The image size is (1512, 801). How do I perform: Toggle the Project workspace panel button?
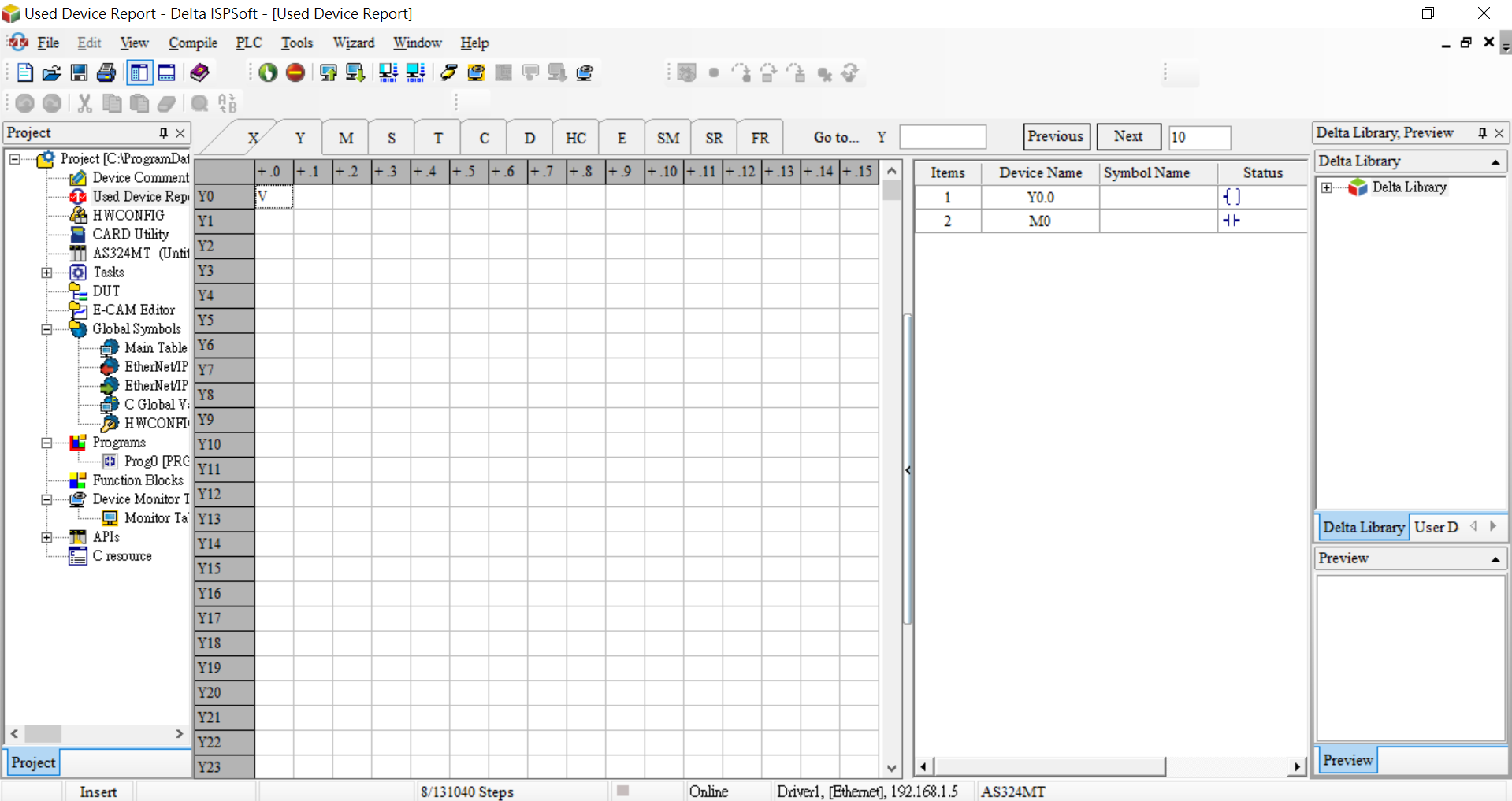(139, 73)
